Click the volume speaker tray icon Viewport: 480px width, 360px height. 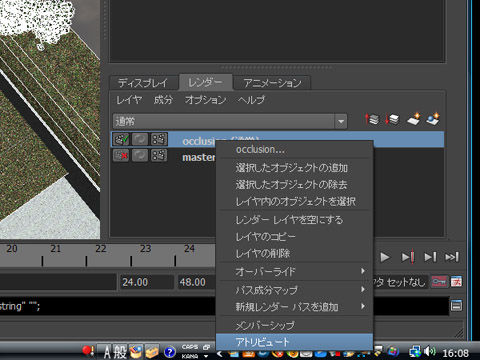(430, 352)
